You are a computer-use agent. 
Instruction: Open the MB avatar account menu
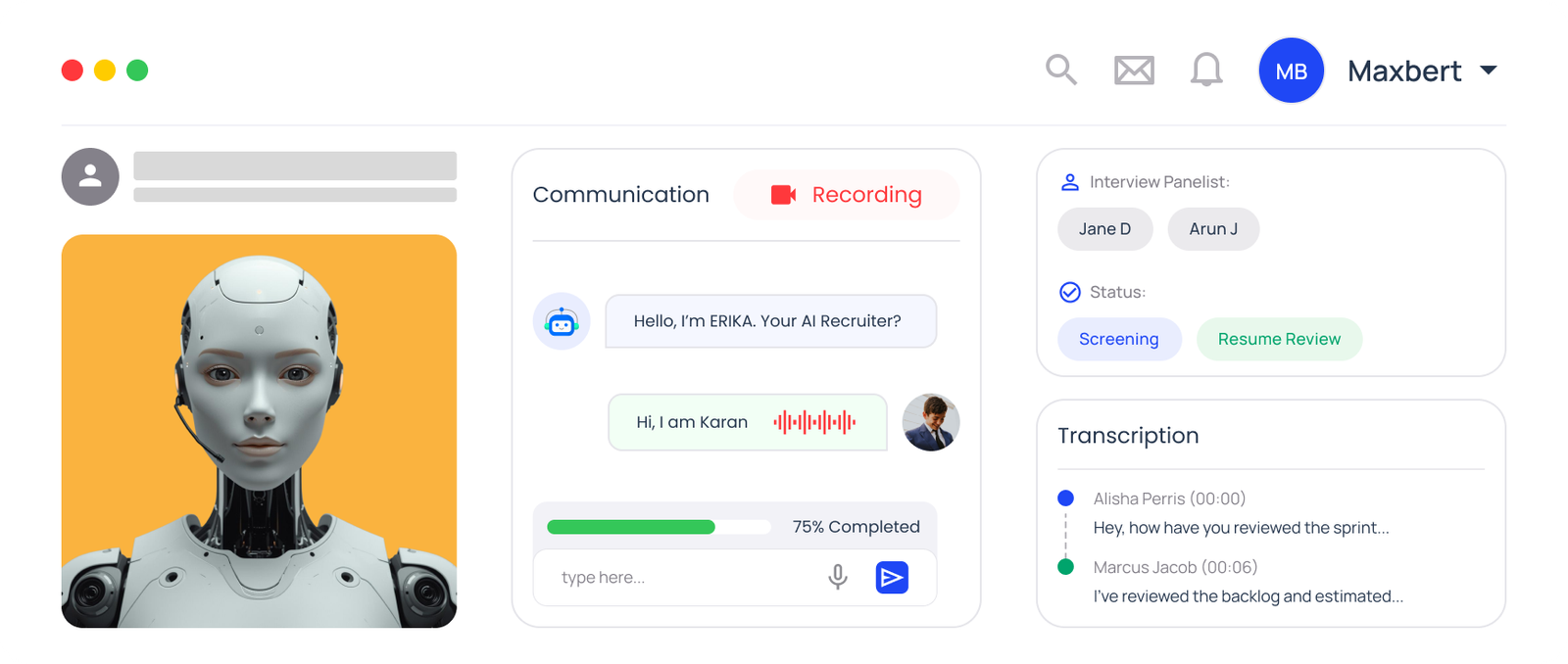[x=1292, y=71]
